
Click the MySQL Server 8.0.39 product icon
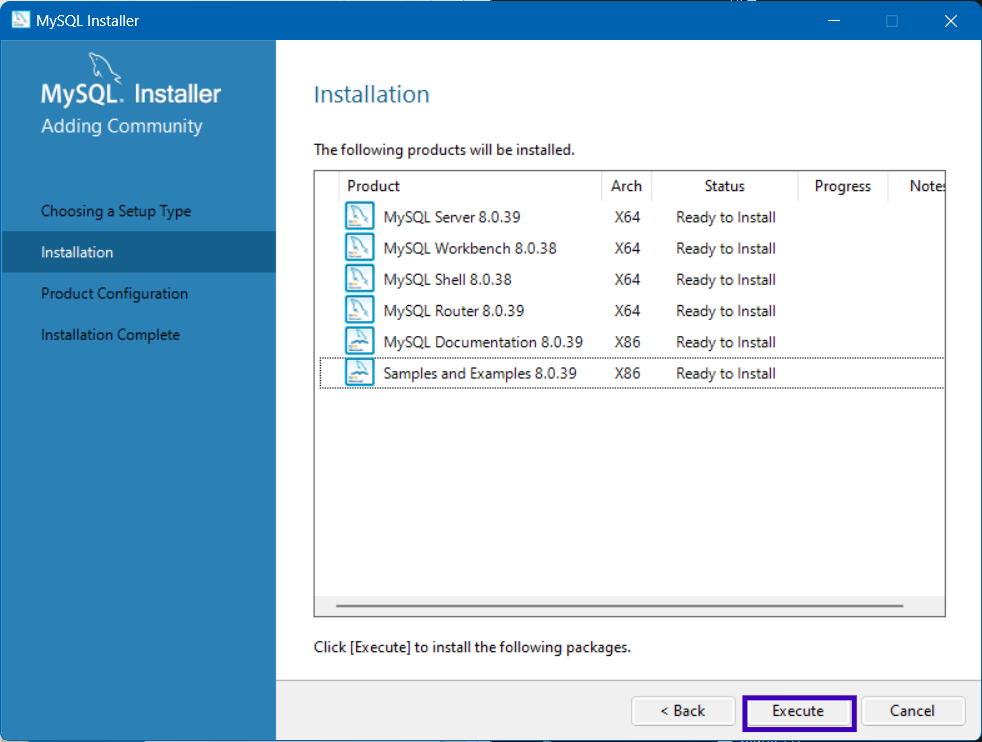coord(359,217)
